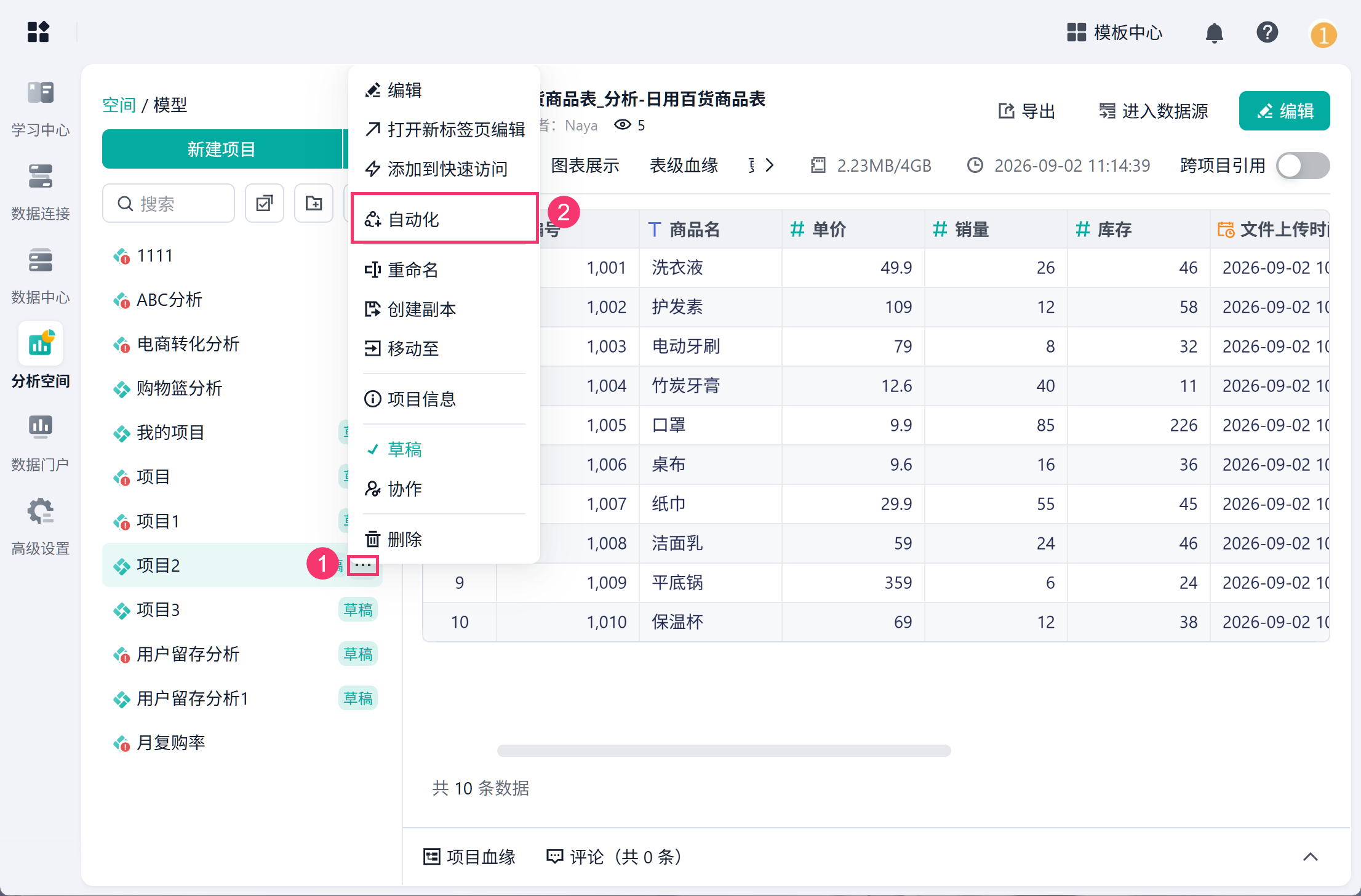Select 草稿 status in context menu
Image resolution: width=1361 pixels, height=896 pixels.
pyautogui.click(x=444, y=449)
